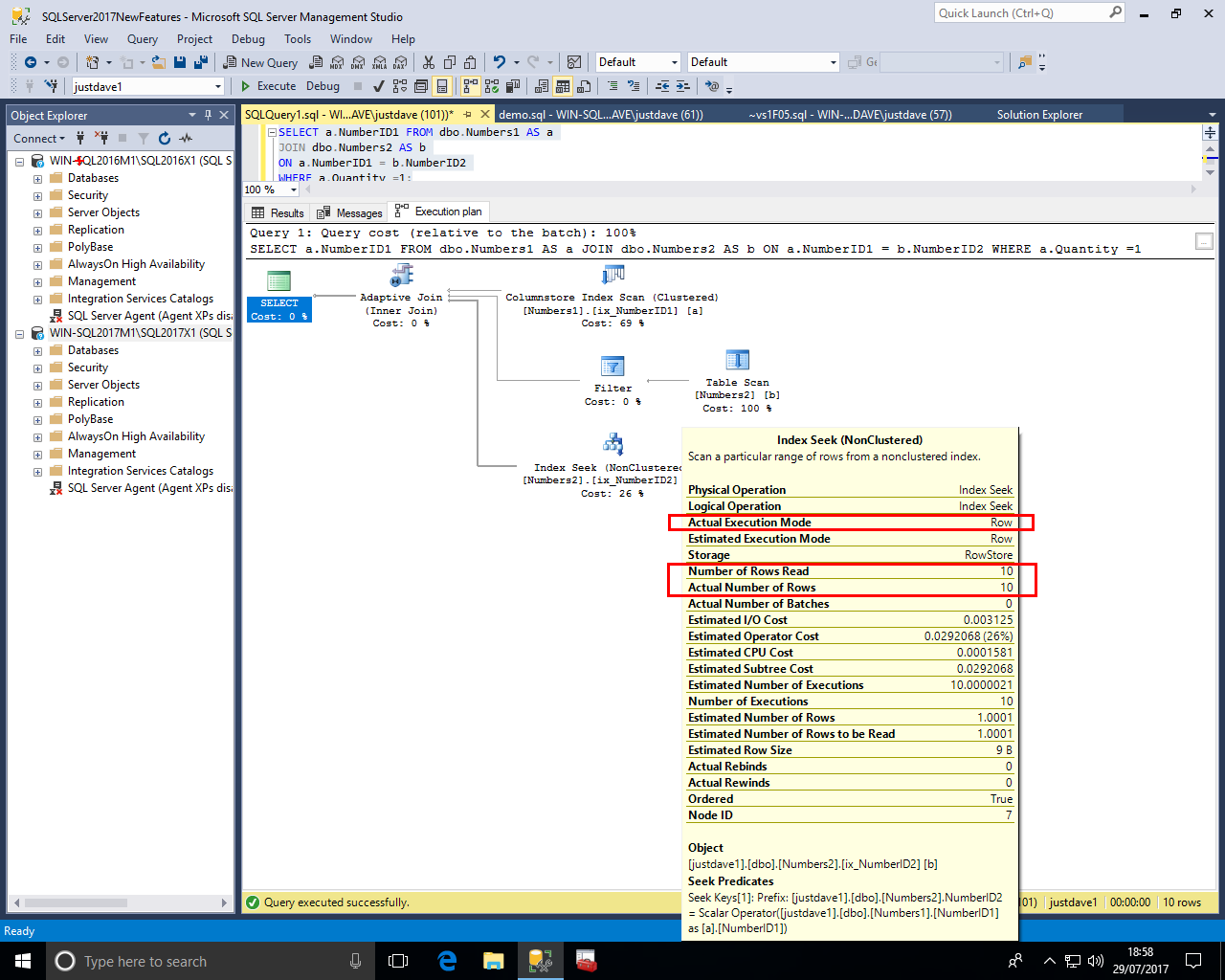The image size is (1225, 980).
Task: Open the justdave1 database dropdown
Action: coord(218,86)
